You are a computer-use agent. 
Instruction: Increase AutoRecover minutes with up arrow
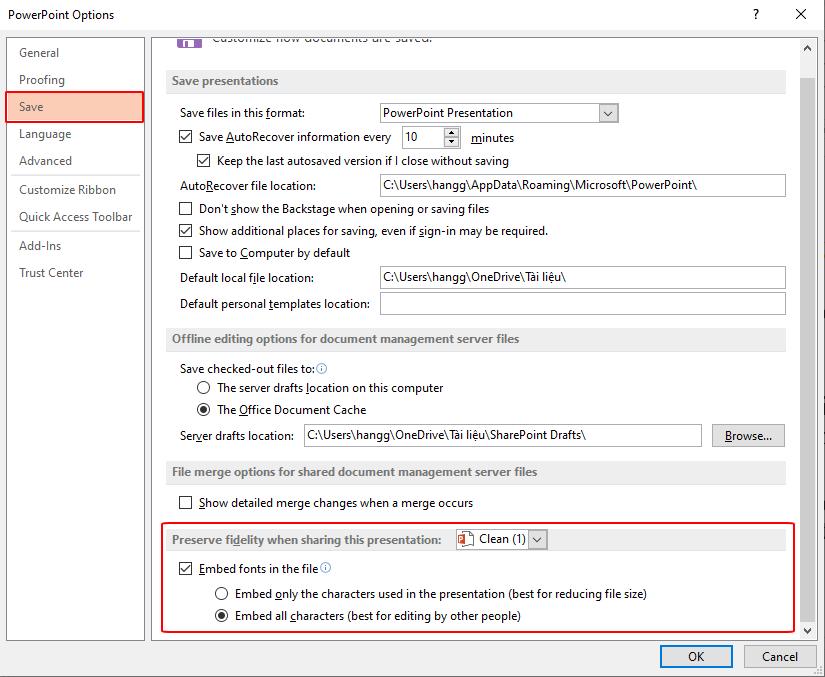click(x=452, y=132)
